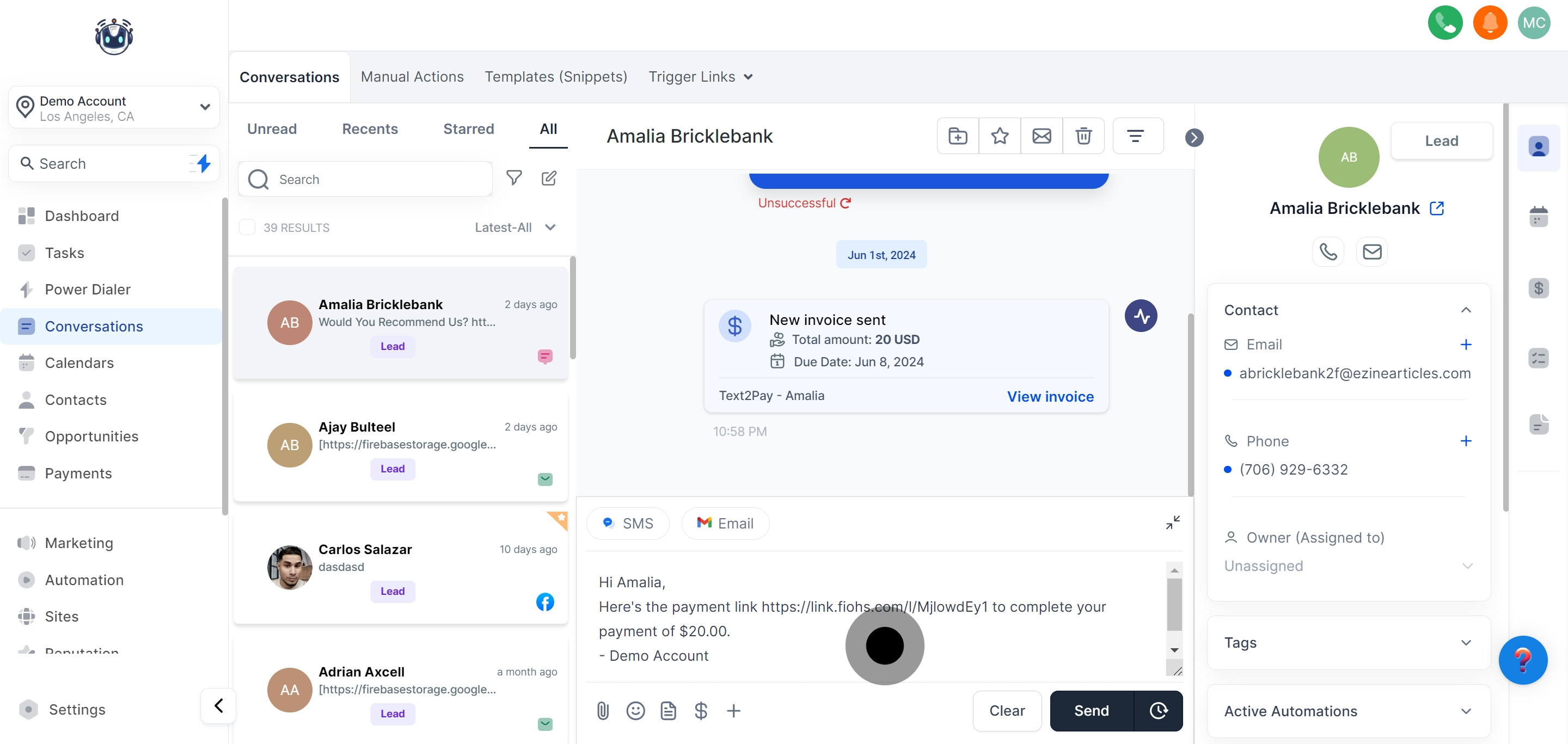Image resolution: width=1568 pixels, height=744 pixels.
Task: Open the conversation filter funnel icon
Action: [514, 177]
